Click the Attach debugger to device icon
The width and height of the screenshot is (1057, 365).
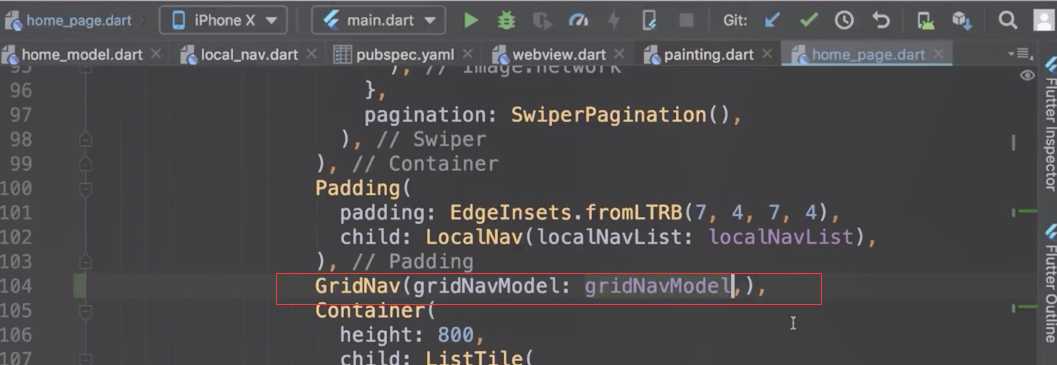[x=649, y=21]
